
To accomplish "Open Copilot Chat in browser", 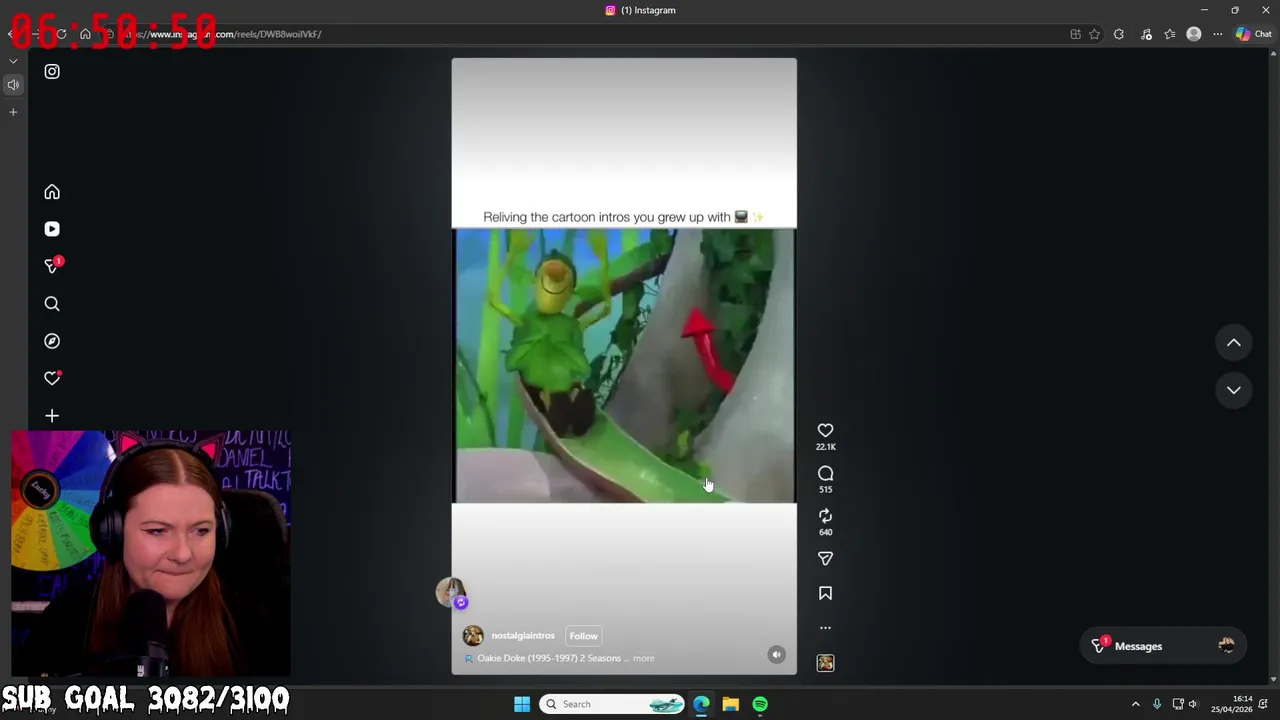I will click(1253, 34).
